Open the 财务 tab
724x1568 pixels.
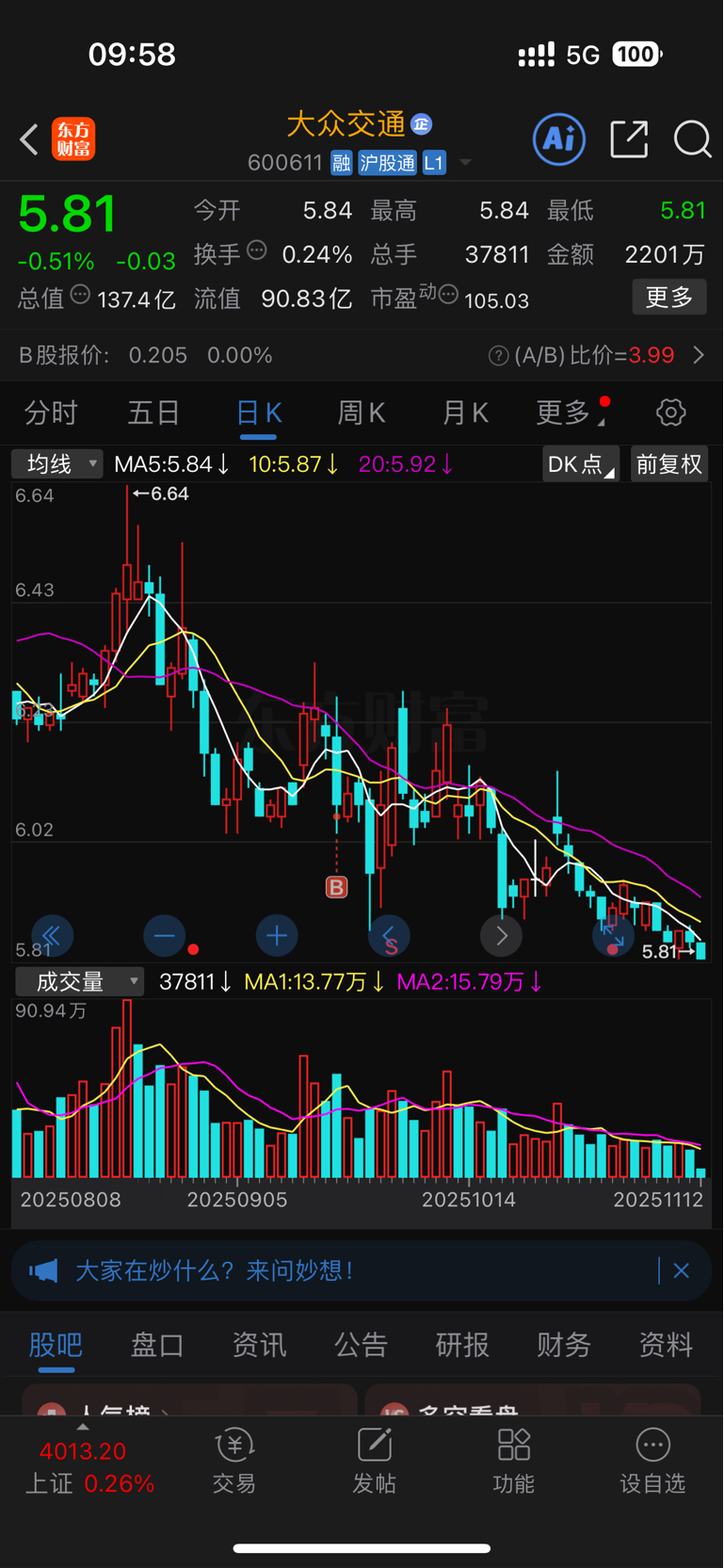tap(564, 1345)
